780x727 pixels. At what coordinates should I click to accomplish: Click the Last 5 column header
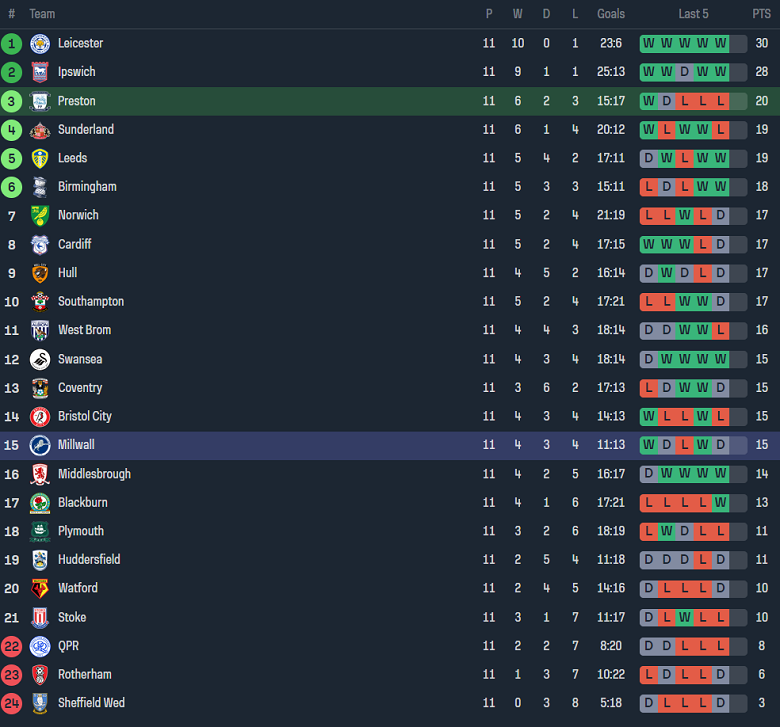tap(693, 14)
